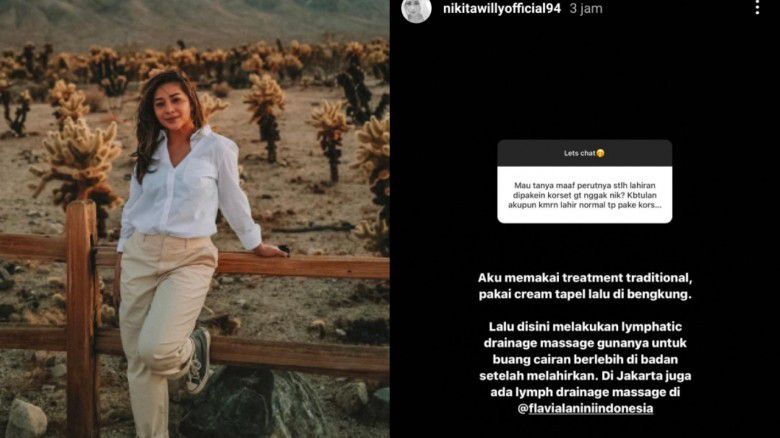Tap the 'Lets chat' sticker header

[x=585, y=153]
